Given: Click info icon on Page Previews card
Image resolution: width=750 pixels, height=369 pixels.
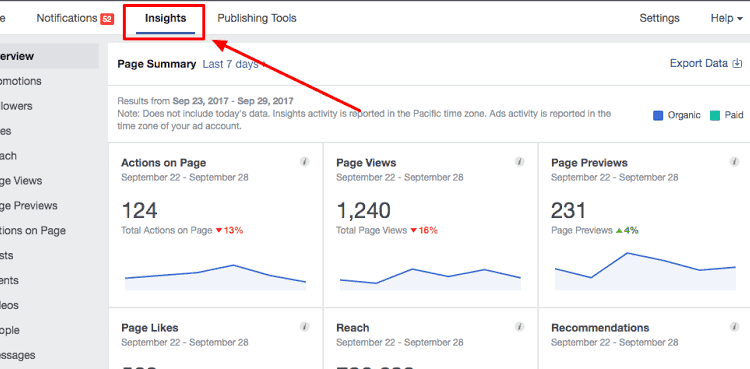Looking at the screenshot, I should point(734,162).
